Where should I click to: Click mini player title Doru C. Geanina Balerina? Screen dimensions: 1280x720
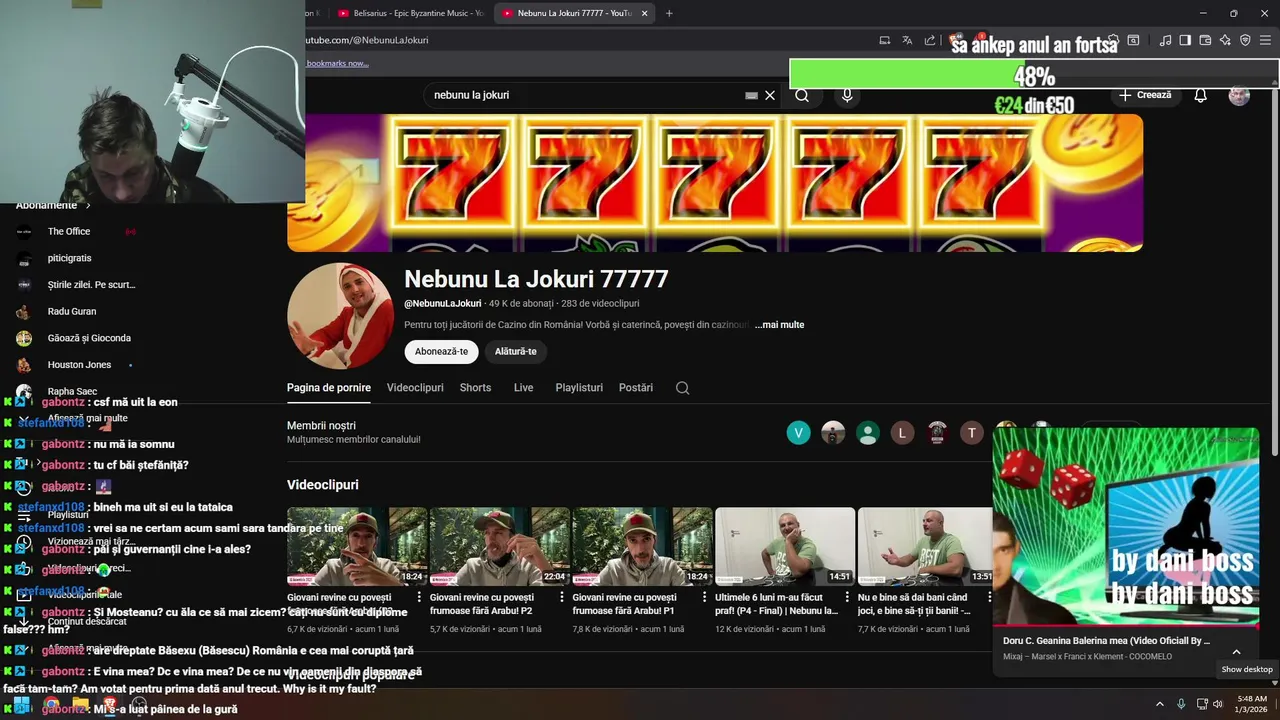1106,641
